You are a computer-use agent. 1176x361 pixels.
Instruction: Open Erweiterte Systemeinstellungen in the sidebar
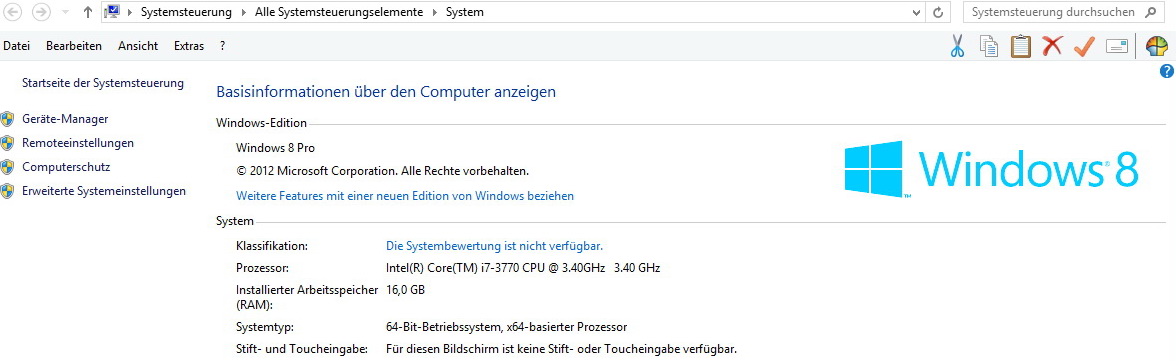point(104,191)
